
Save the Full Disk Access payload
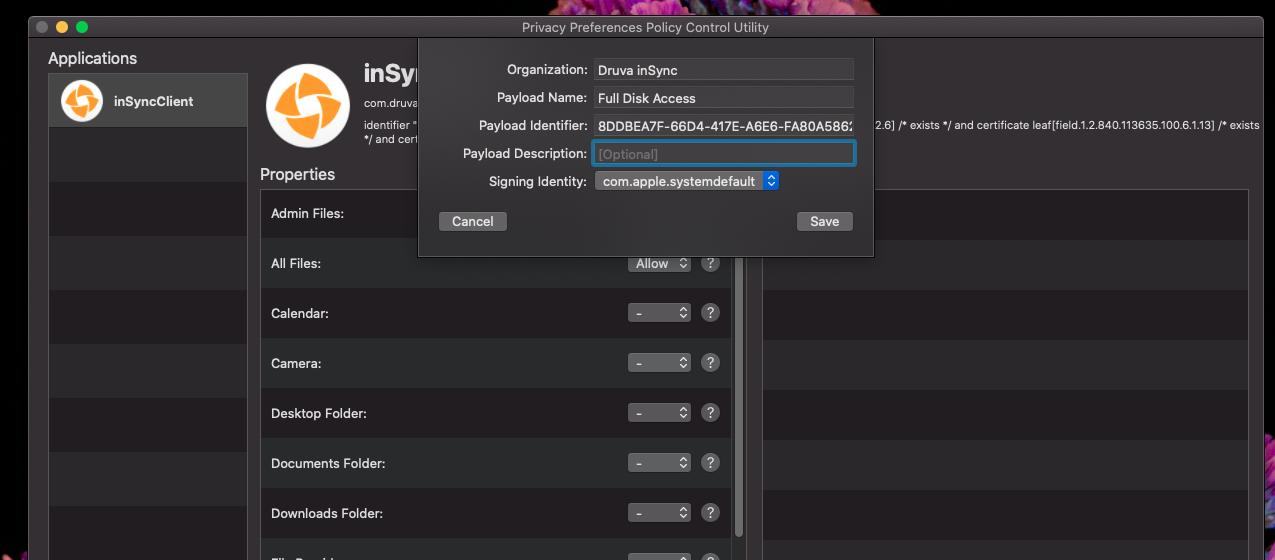click(x=824, y=221)
